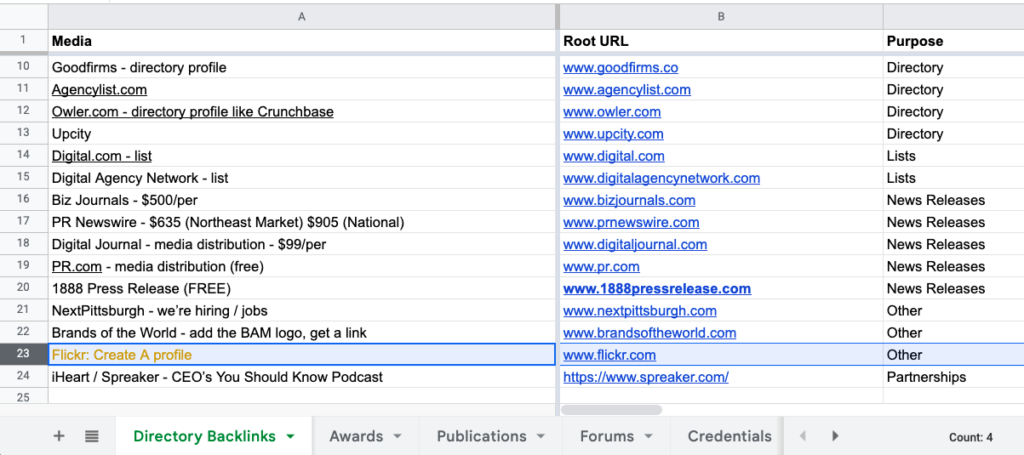Open the Count: 4 status summary
This screenshot has height=455, width=1024.
coord(970,437)
